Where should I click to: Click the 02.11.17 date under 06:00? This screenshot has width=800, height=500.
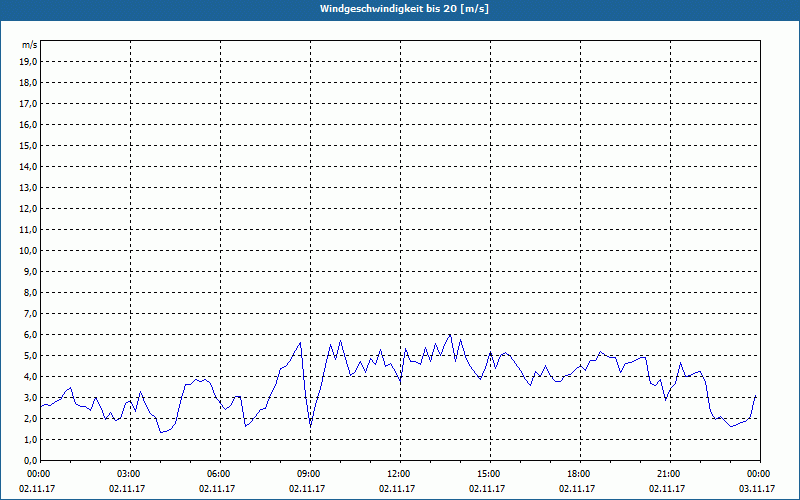[x=217, y=488]
